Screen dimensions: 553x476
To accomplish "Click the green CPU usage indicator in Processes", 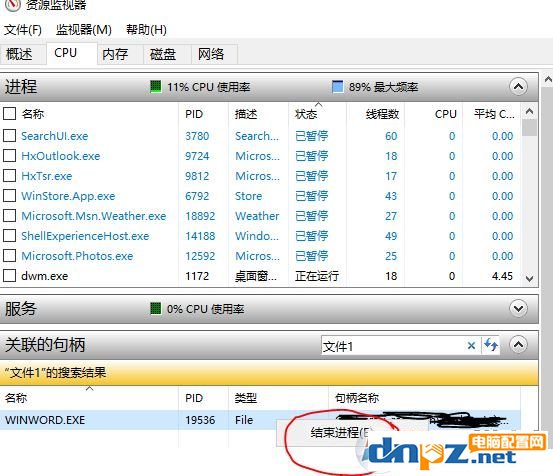I will point(156,86).
